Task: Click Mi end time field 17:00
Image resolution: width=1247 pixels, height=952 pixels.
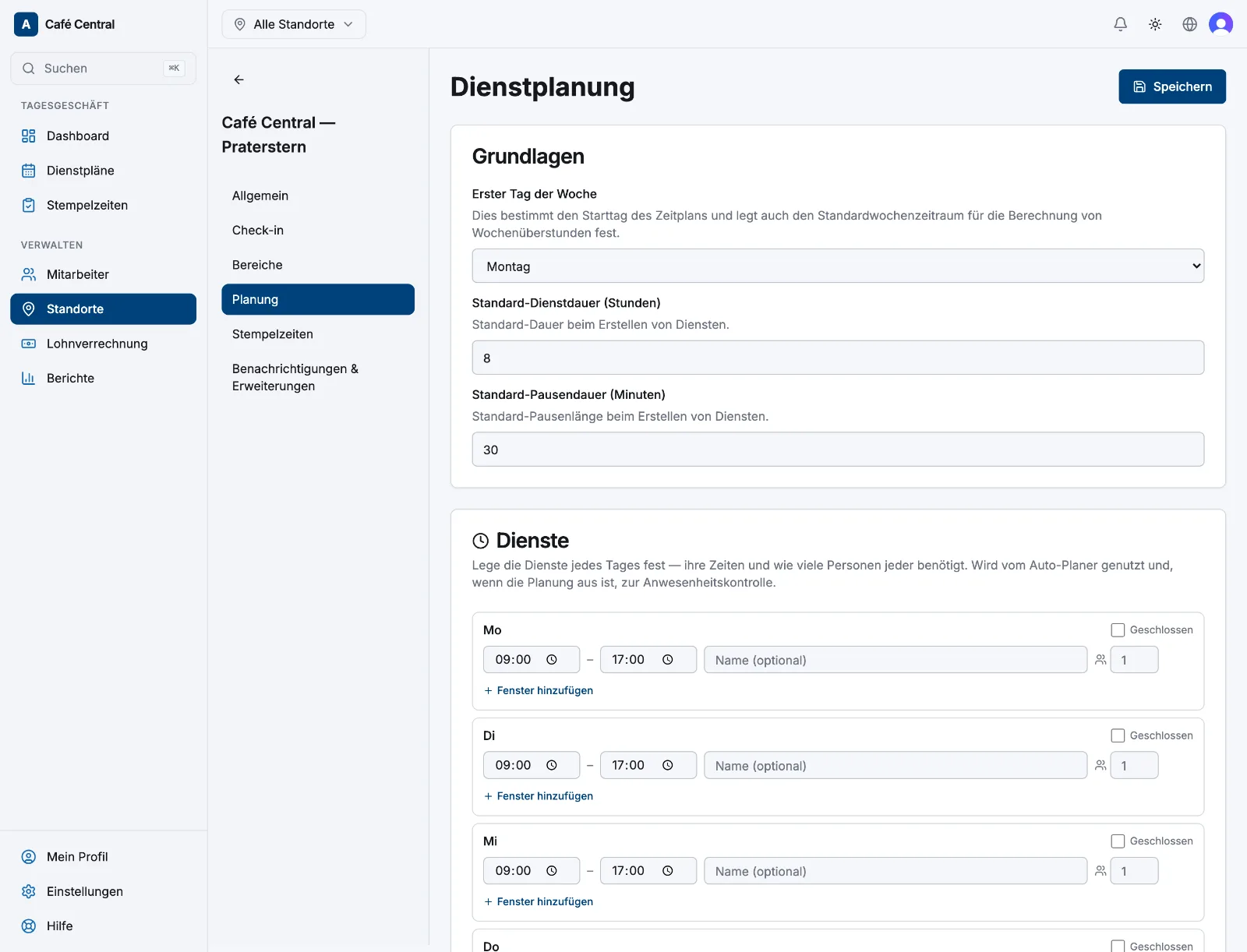Action: [648, 871]
